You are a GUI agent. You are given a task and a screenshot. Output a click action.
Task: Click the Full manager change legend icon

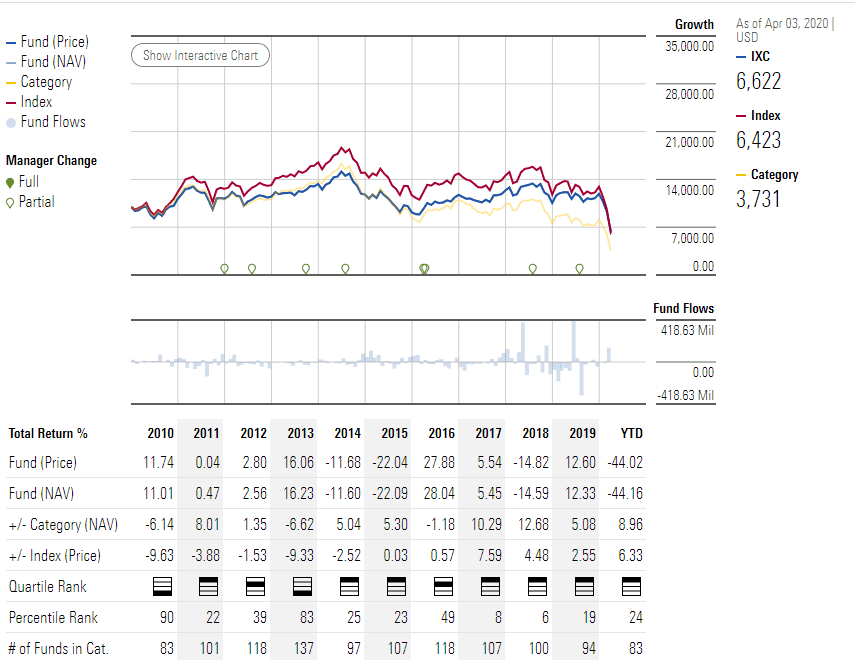click(10, 182)
